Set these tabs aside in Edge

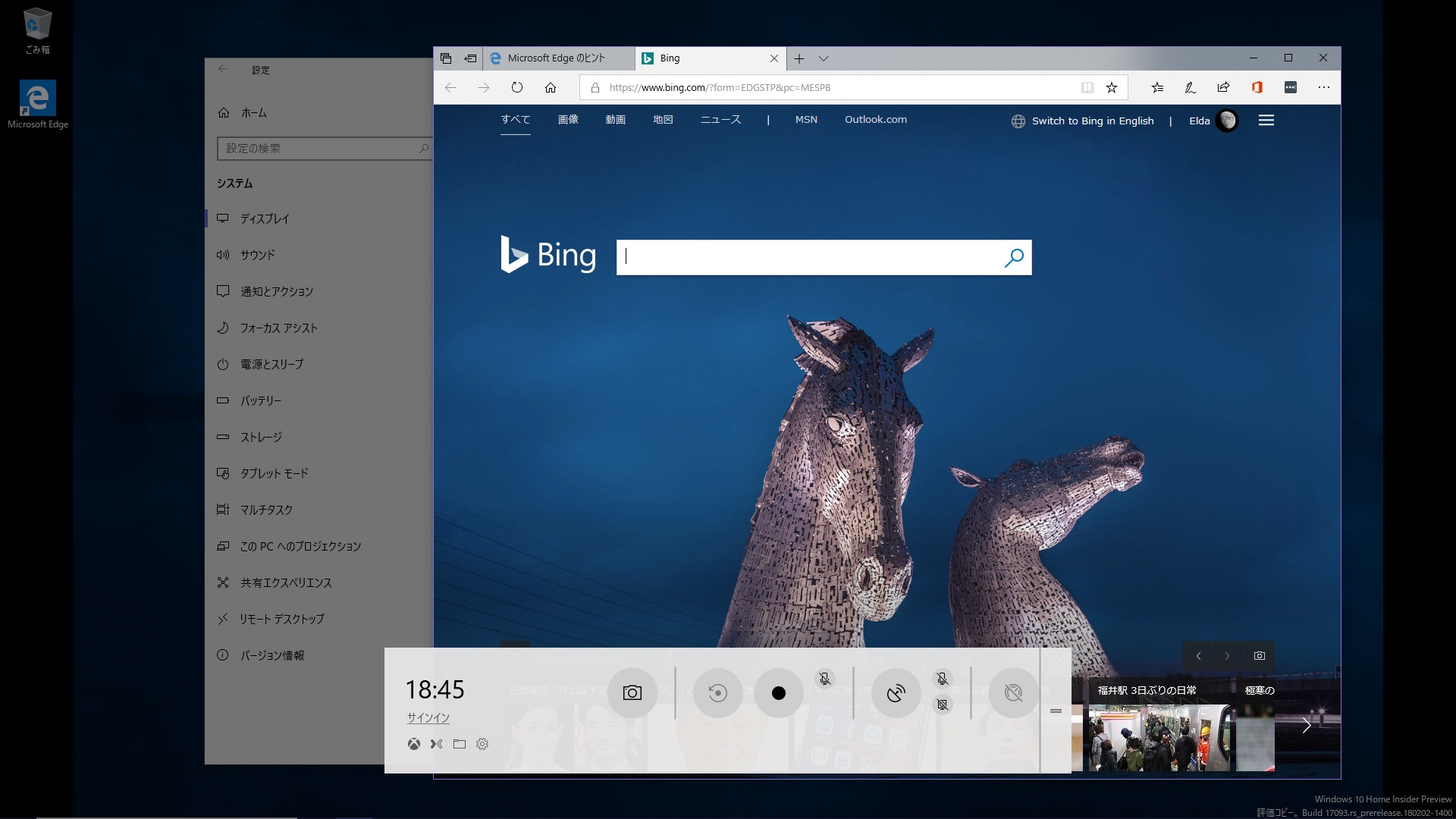pos(470,58)
